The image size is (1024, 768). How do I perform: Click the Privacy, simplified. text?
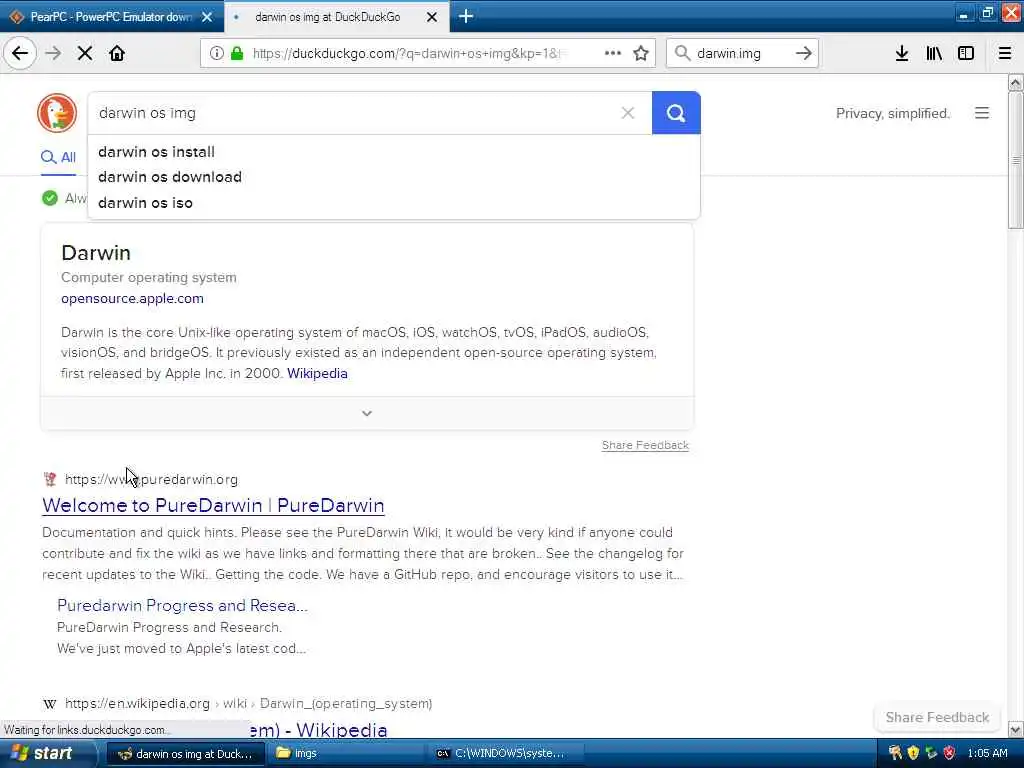[x=893, y=114]
